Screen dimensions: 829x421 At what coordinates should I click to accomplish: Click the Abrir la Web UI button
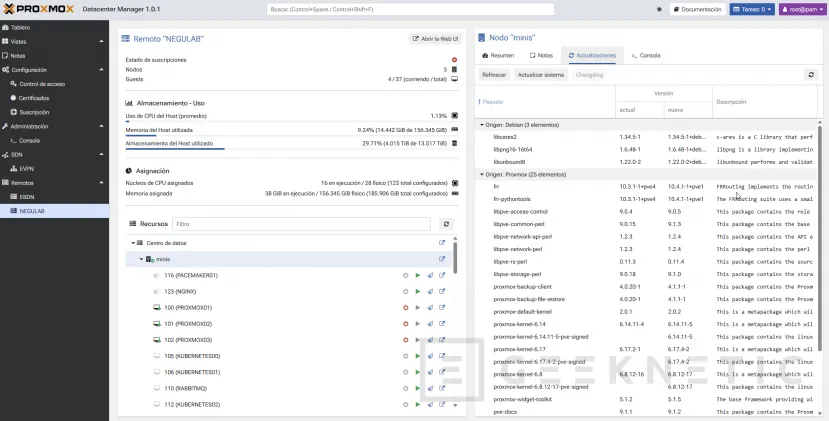tap(436, 39)
